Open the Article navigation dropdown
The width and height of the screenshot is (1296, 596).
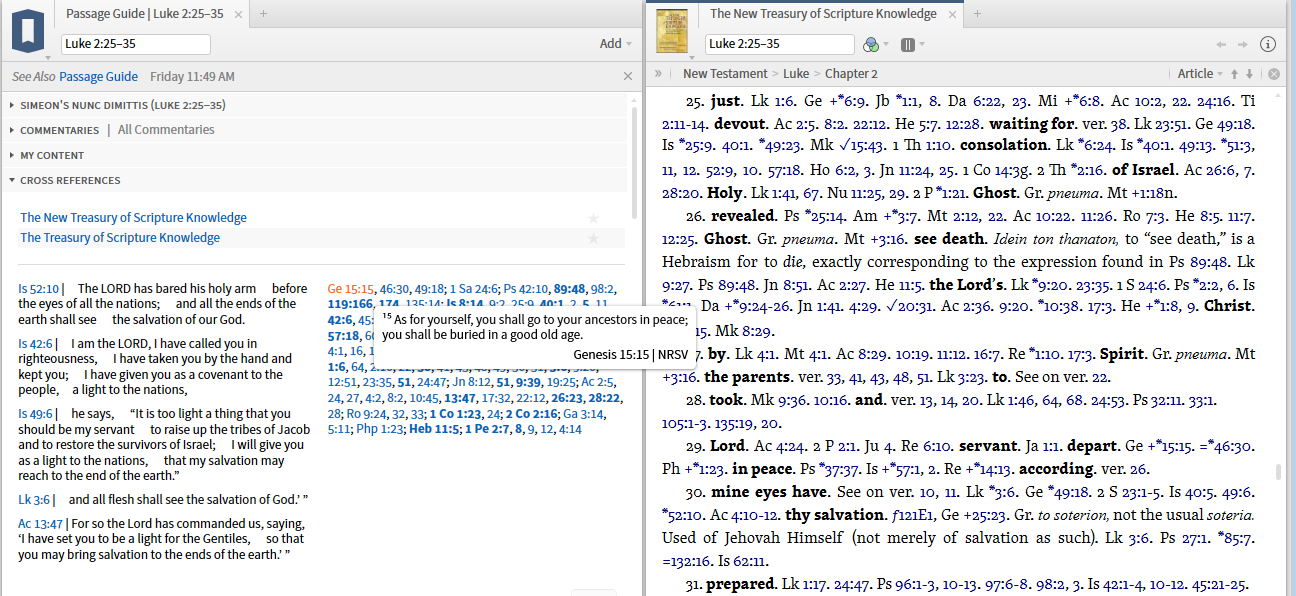[1201, 74]
